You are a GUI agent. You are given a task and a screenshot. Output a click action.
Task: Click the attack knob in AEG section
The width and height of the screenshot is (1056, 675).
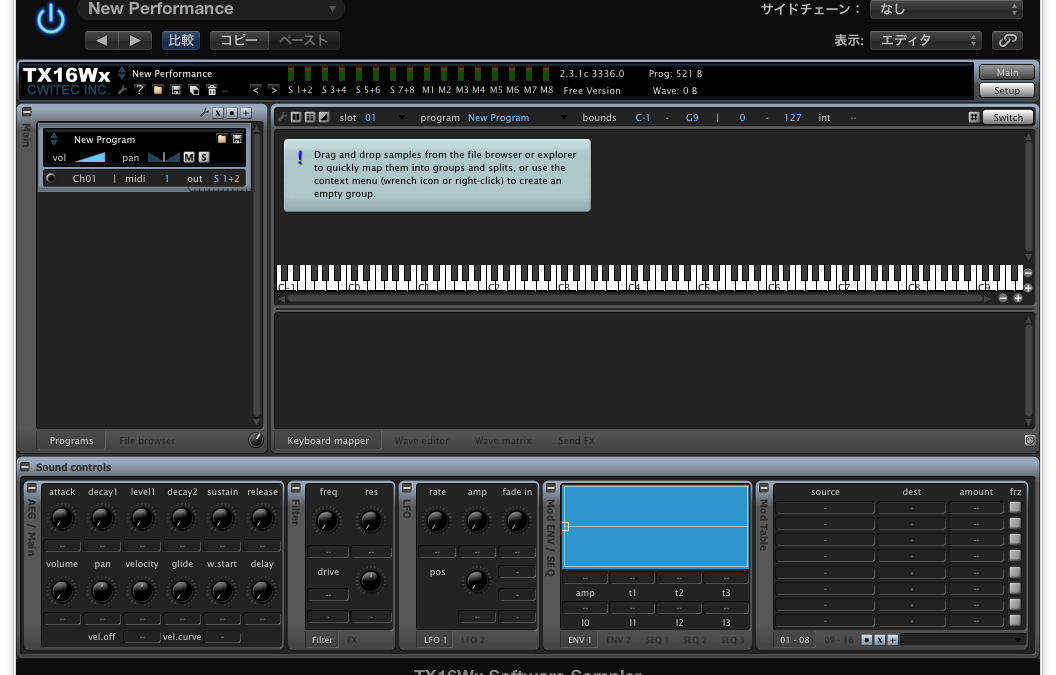tap(62, 518)
